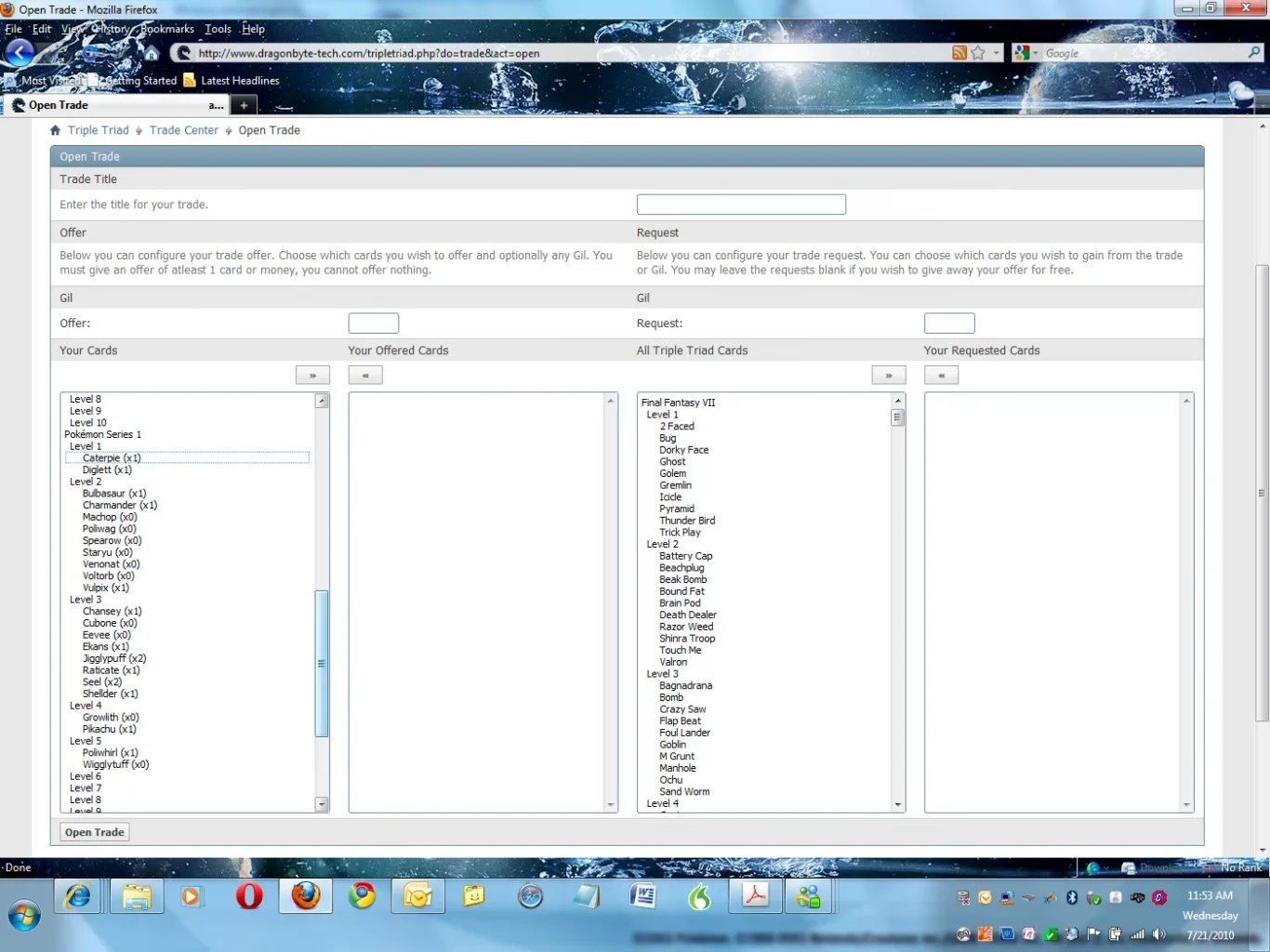This screenshot has width=1270, height=952.
Task: Select Diglett (x1) in Your Cards
Action: [x=107, y=469]
